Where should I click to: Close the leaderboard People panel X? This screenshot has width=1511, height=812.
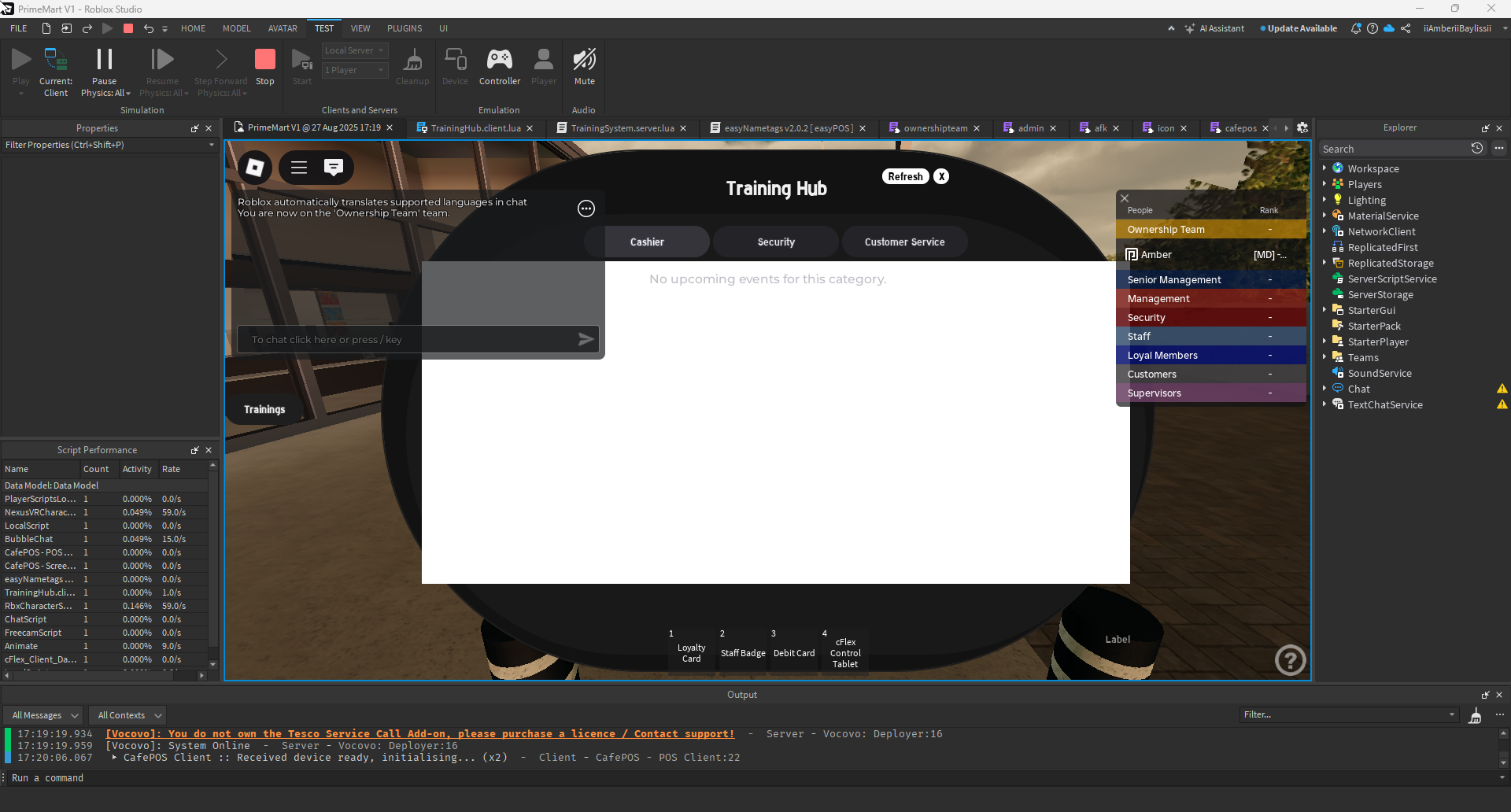click(1125, 198)
